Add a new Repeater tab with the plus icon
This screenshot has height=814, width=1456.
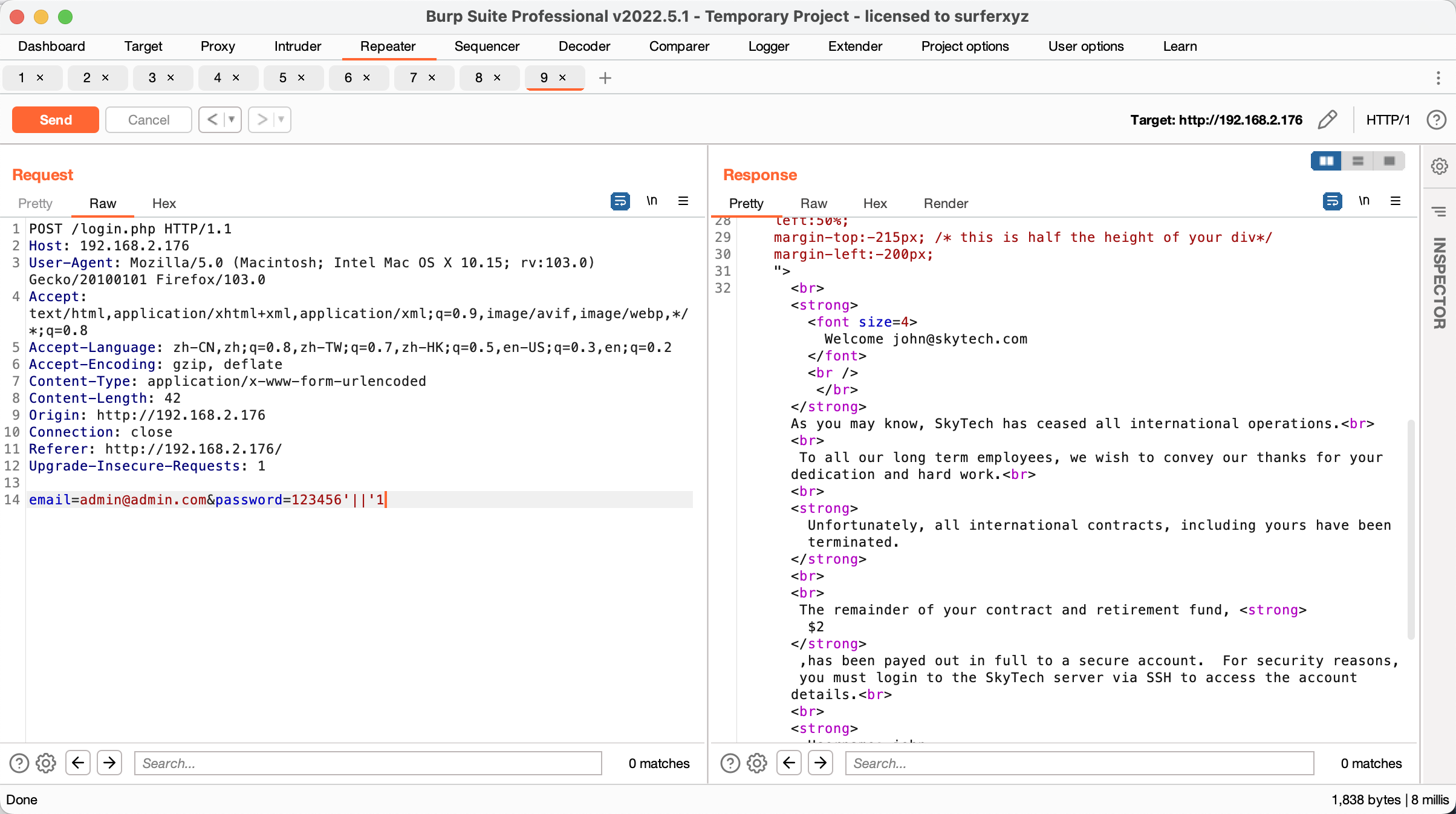tap(605, 78)
